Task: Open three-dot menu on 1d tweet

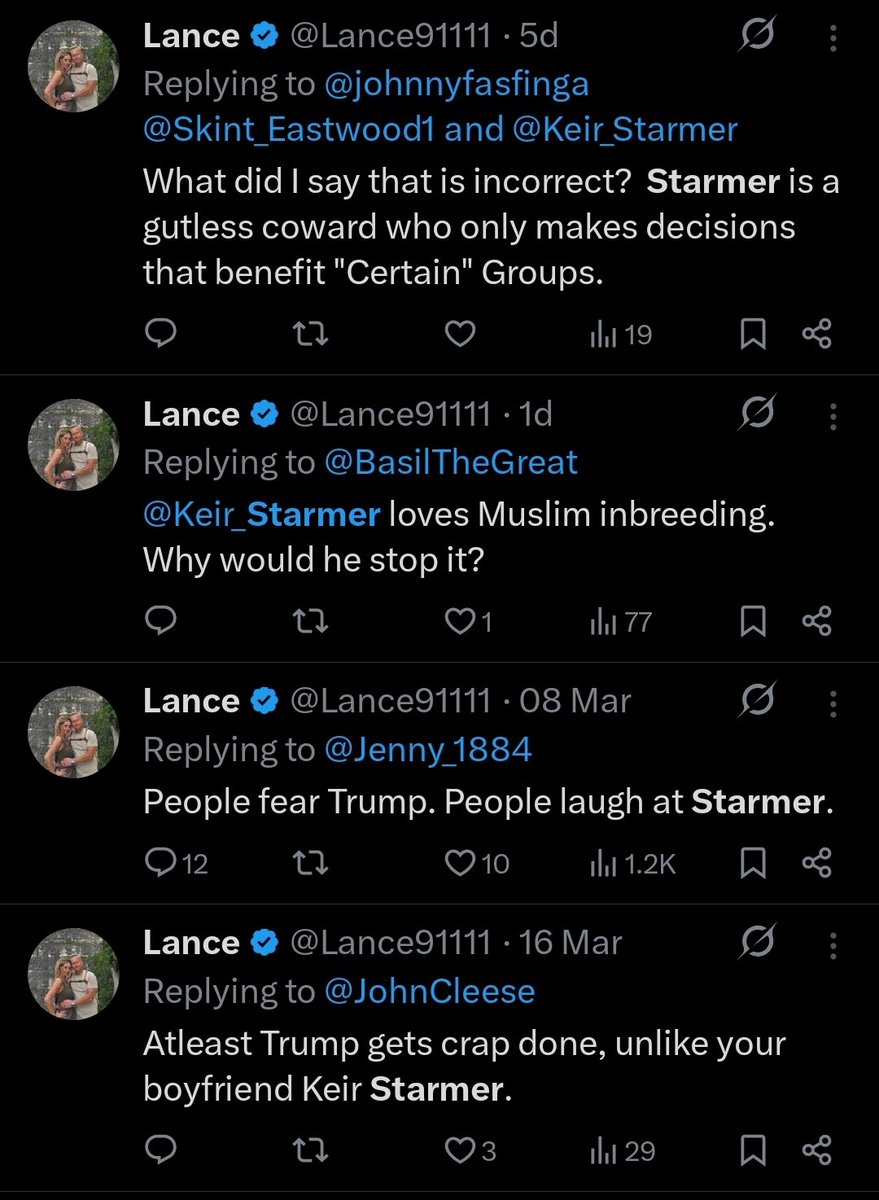Action: [x=833, y=415]
